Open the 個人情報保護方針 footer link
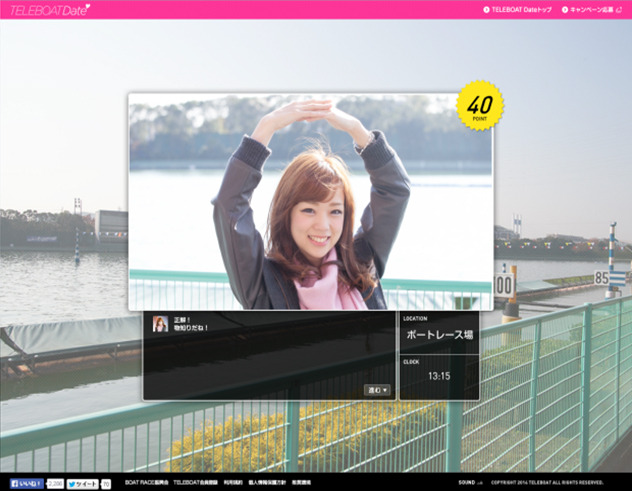The image size is (632, 491). (x=267, y=483)
